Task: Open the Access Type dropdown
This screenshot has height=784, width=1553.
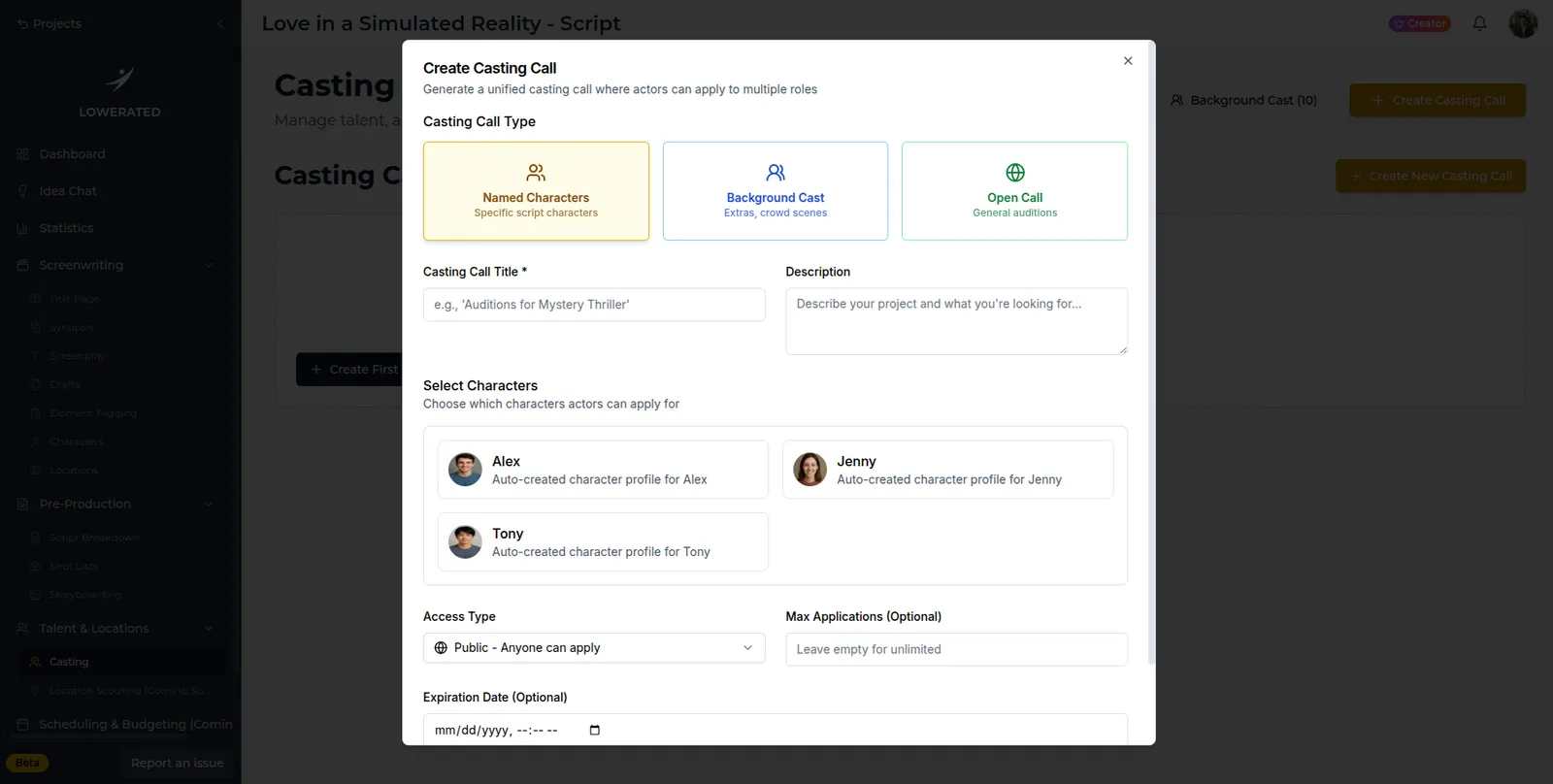Action: [594, 648]
